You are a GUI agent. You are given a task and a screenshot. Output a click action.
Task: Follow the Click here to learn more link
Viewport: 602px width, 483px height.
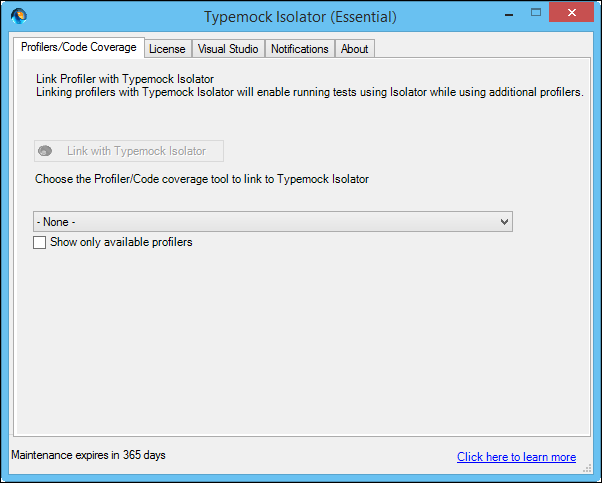pos(516,457)
